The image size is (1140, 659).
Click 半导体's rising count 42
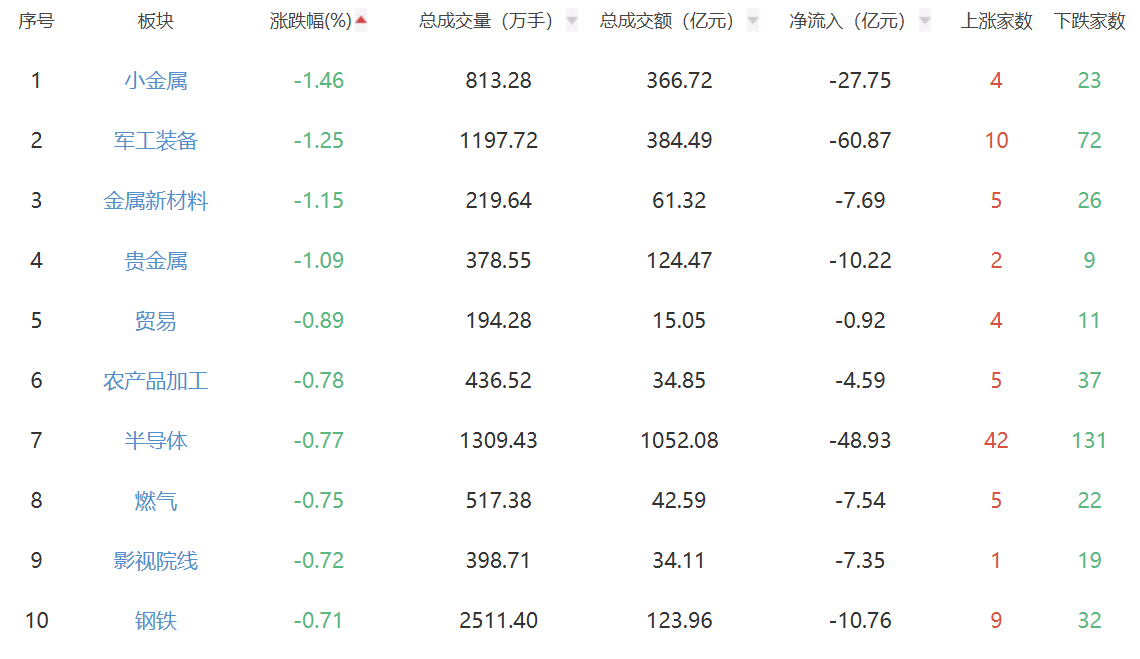(x=996, y=441)
